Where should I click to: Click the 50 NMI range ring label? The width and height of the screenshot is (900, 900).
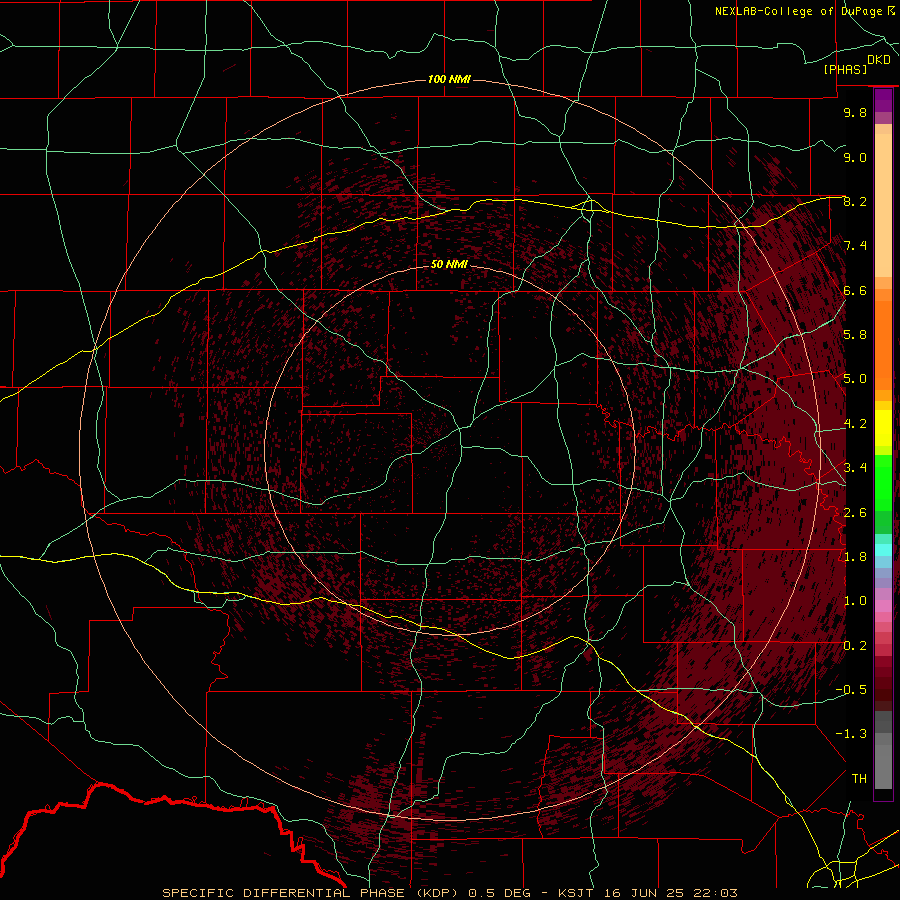tap(449, 264)
